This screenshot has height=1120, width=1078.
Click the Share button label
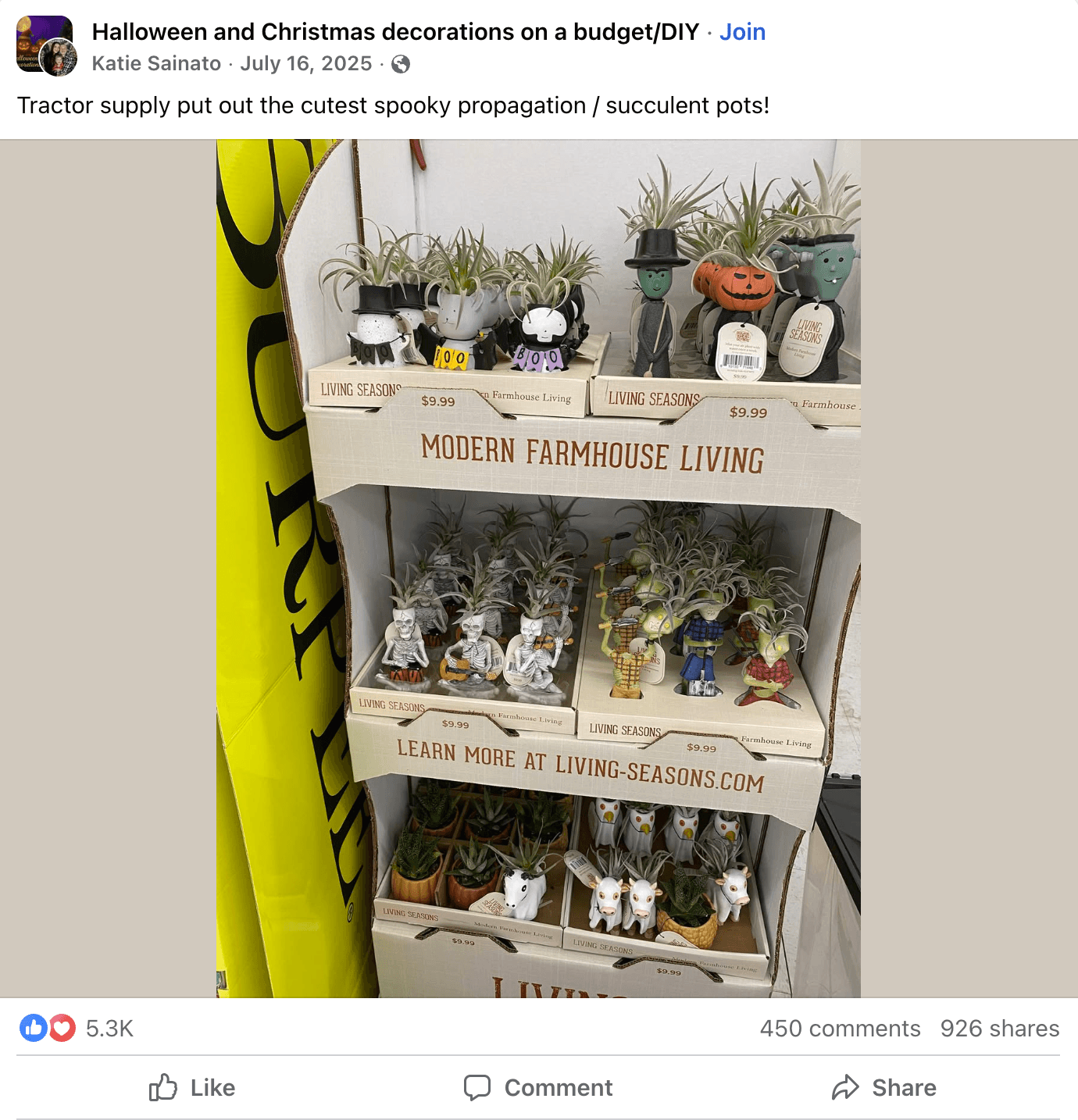pos(904,1088)
